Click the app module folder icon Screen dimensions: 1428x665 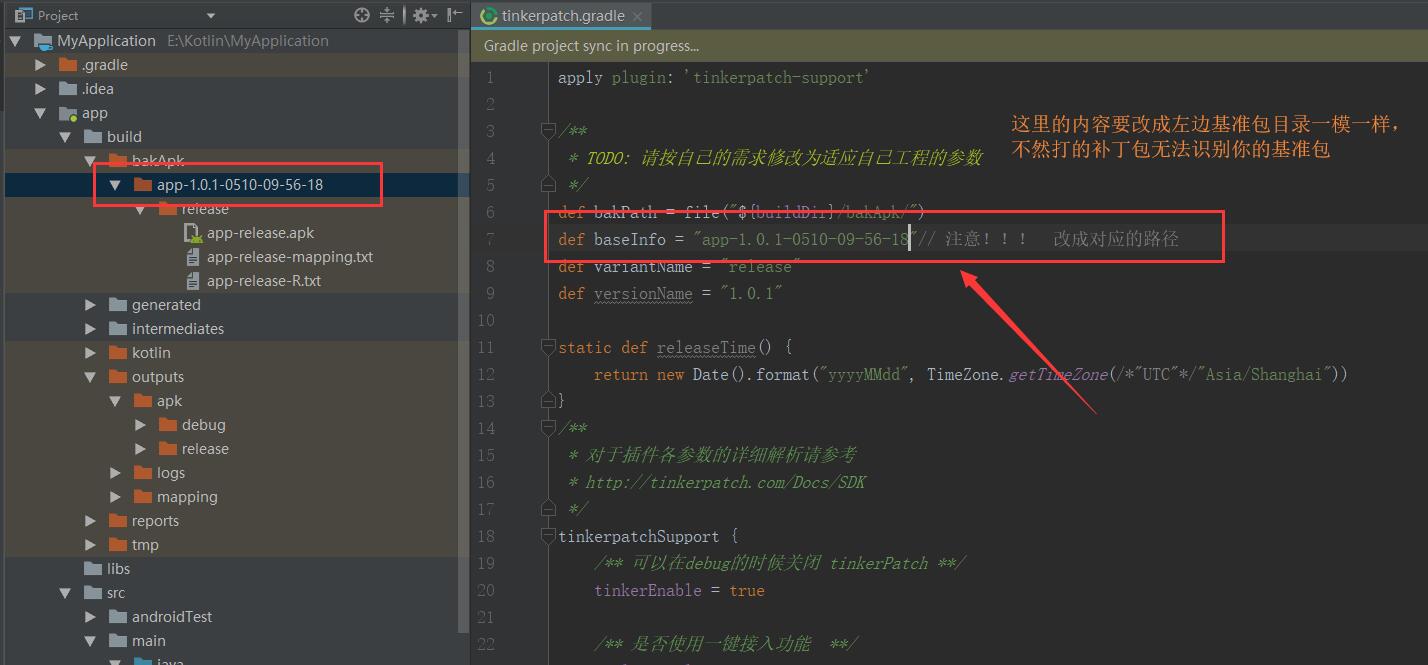68,113
